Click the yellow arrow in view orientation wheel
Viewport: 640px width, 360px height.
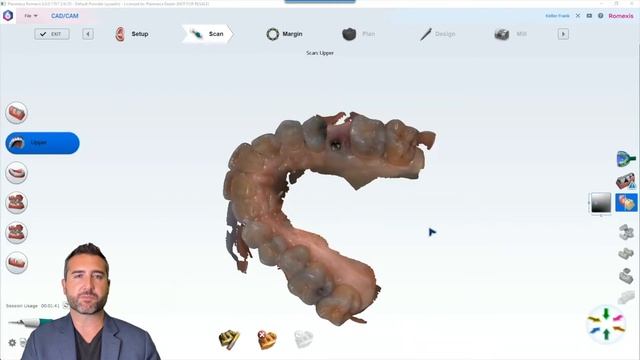594,319
